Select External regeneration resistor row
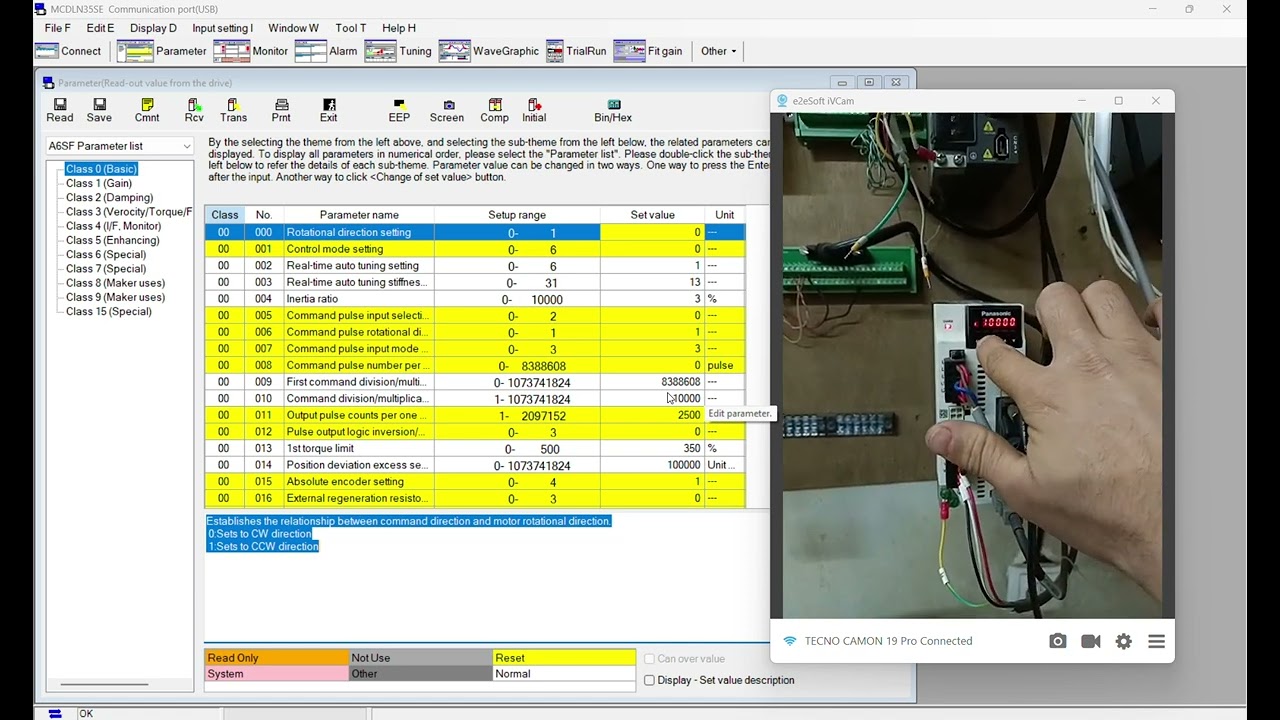This screenshot has height=720, width=1280. [x=474, y=498]
